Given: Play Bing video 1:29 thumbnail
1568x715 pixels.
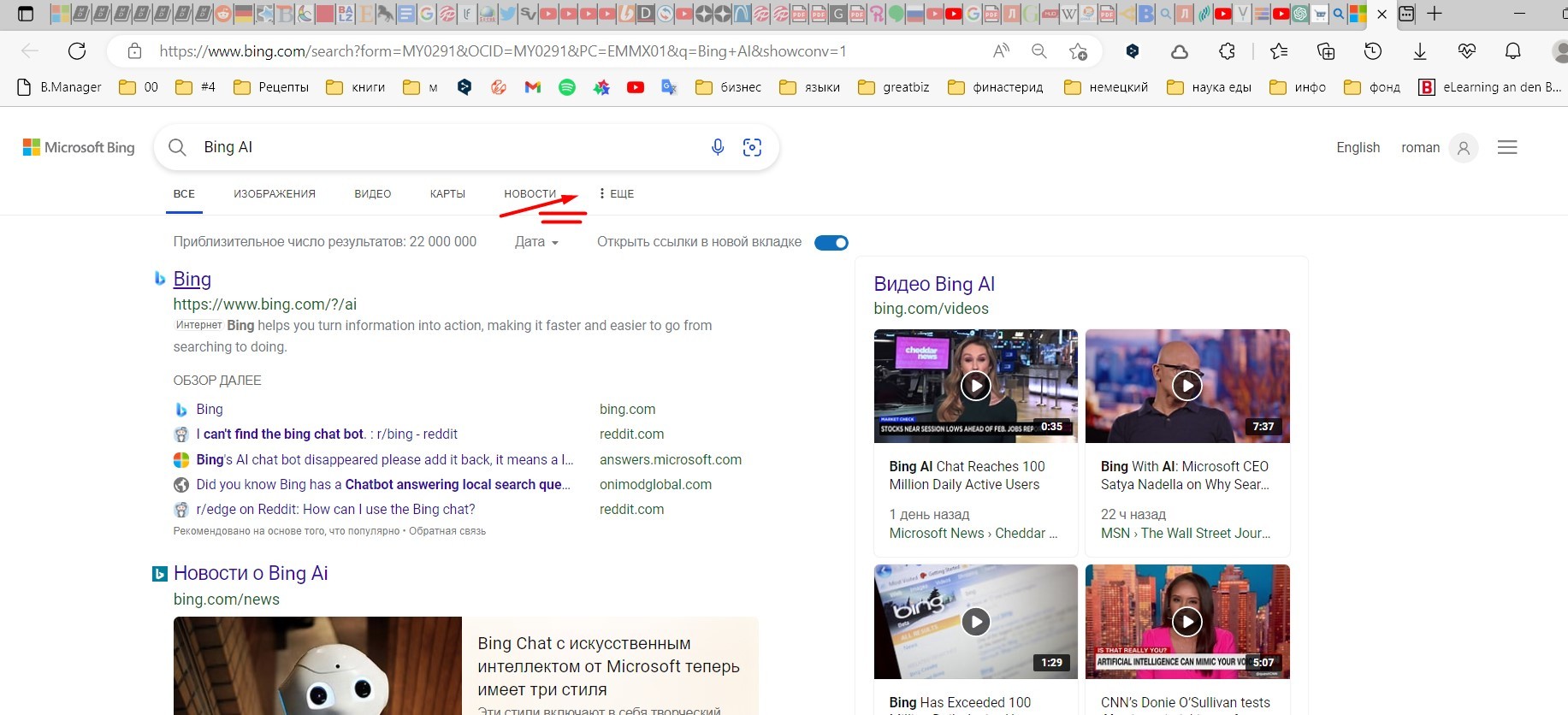Looking at the screenshot, I should click(x=976, y=622).
